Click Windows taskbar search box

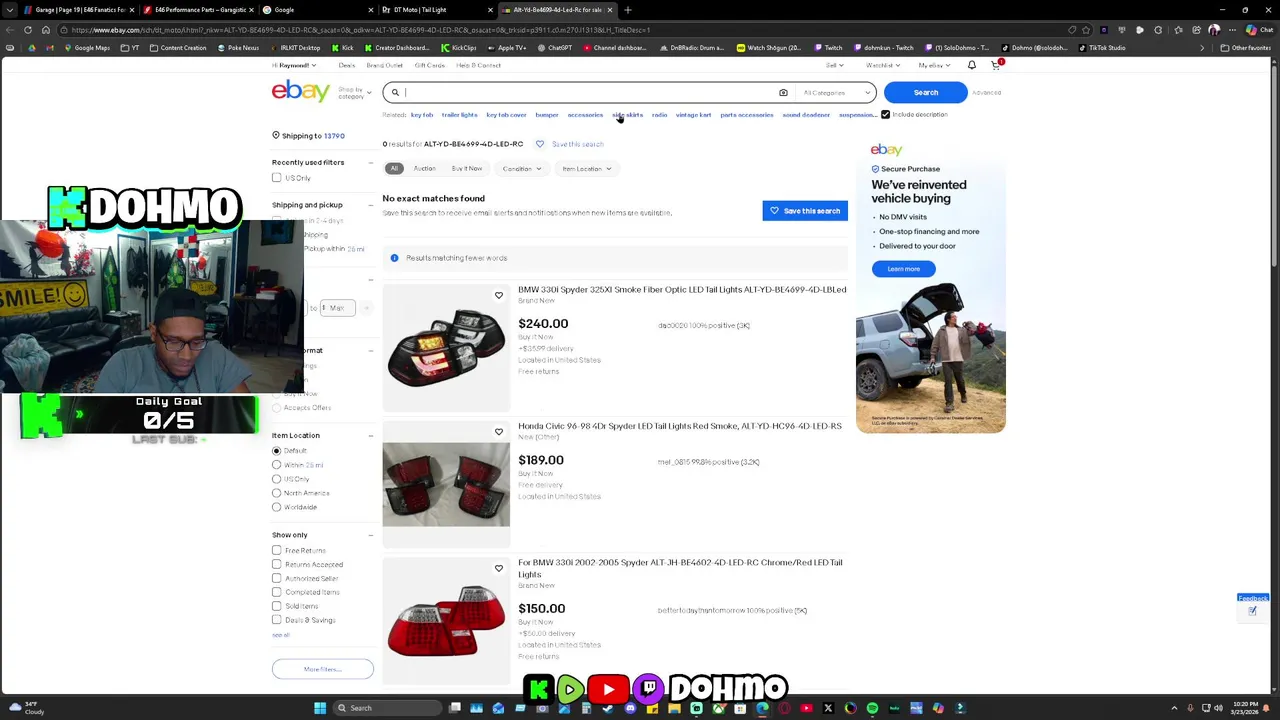click(385, 708)
